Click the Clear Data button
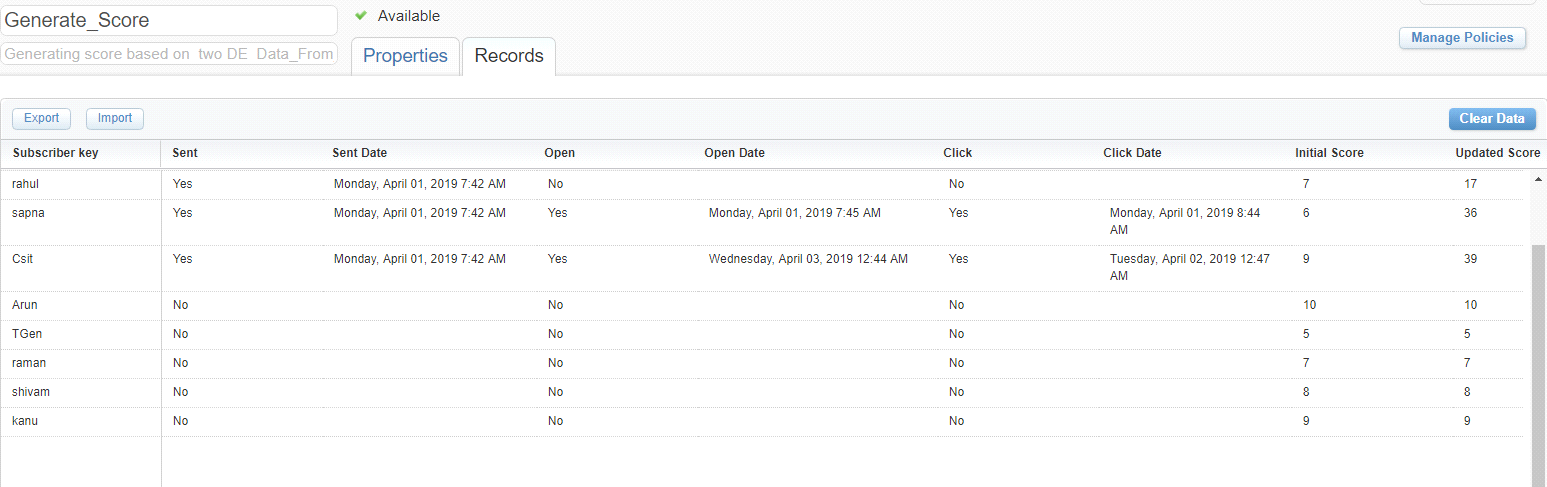This screenshot has height=487, width=1547. coord(1492,118)
